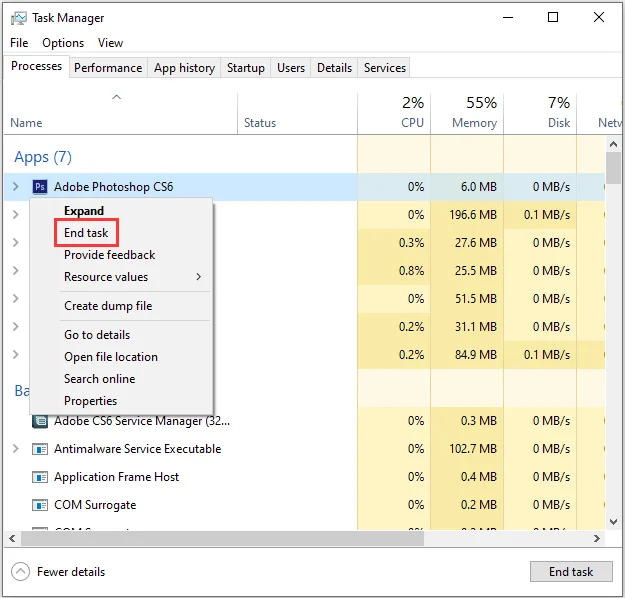625x598 pixels.
Task: Click the Apps (7) group heading
Action: pos(43,157)
